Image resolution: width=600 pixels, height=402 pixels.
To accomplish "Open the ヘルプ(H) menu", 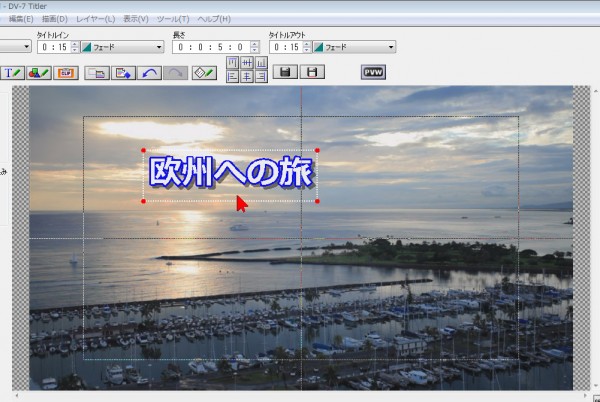I will pos(213,19).
